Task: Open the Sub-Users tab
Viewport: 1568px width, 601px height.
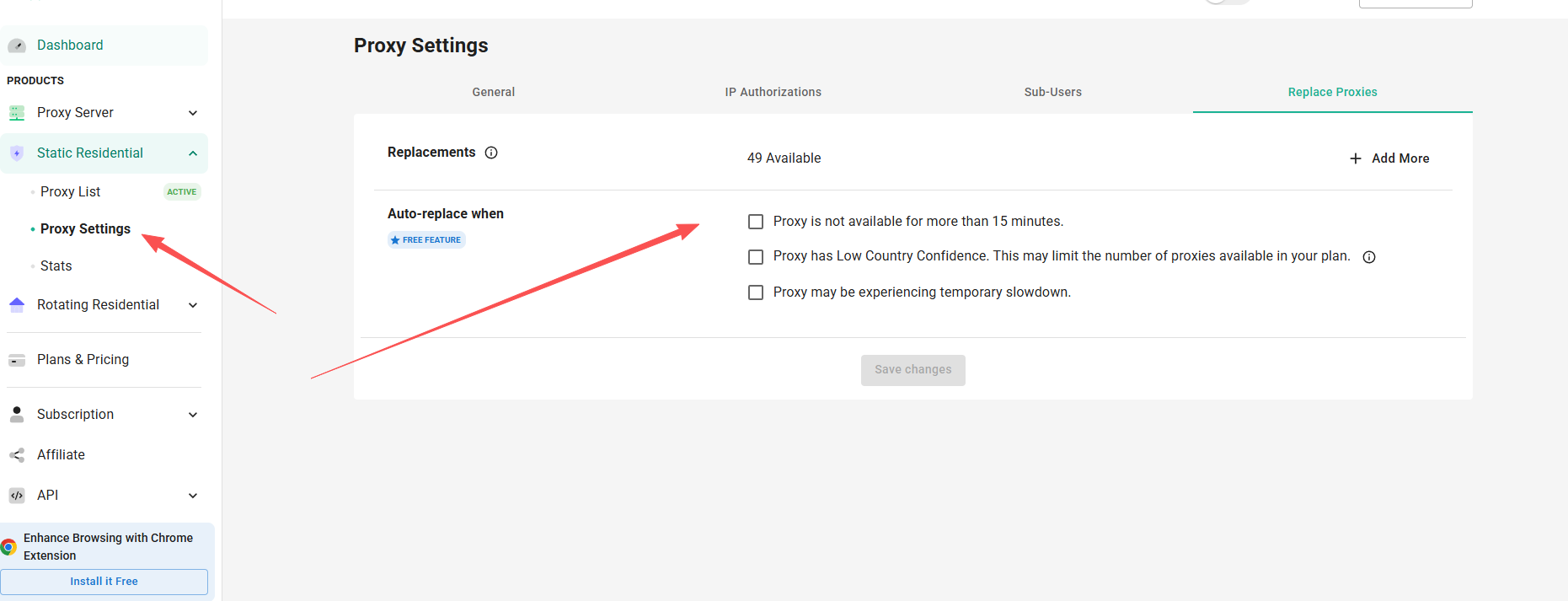Action: pyautogui.click(x=1053, y=92)
